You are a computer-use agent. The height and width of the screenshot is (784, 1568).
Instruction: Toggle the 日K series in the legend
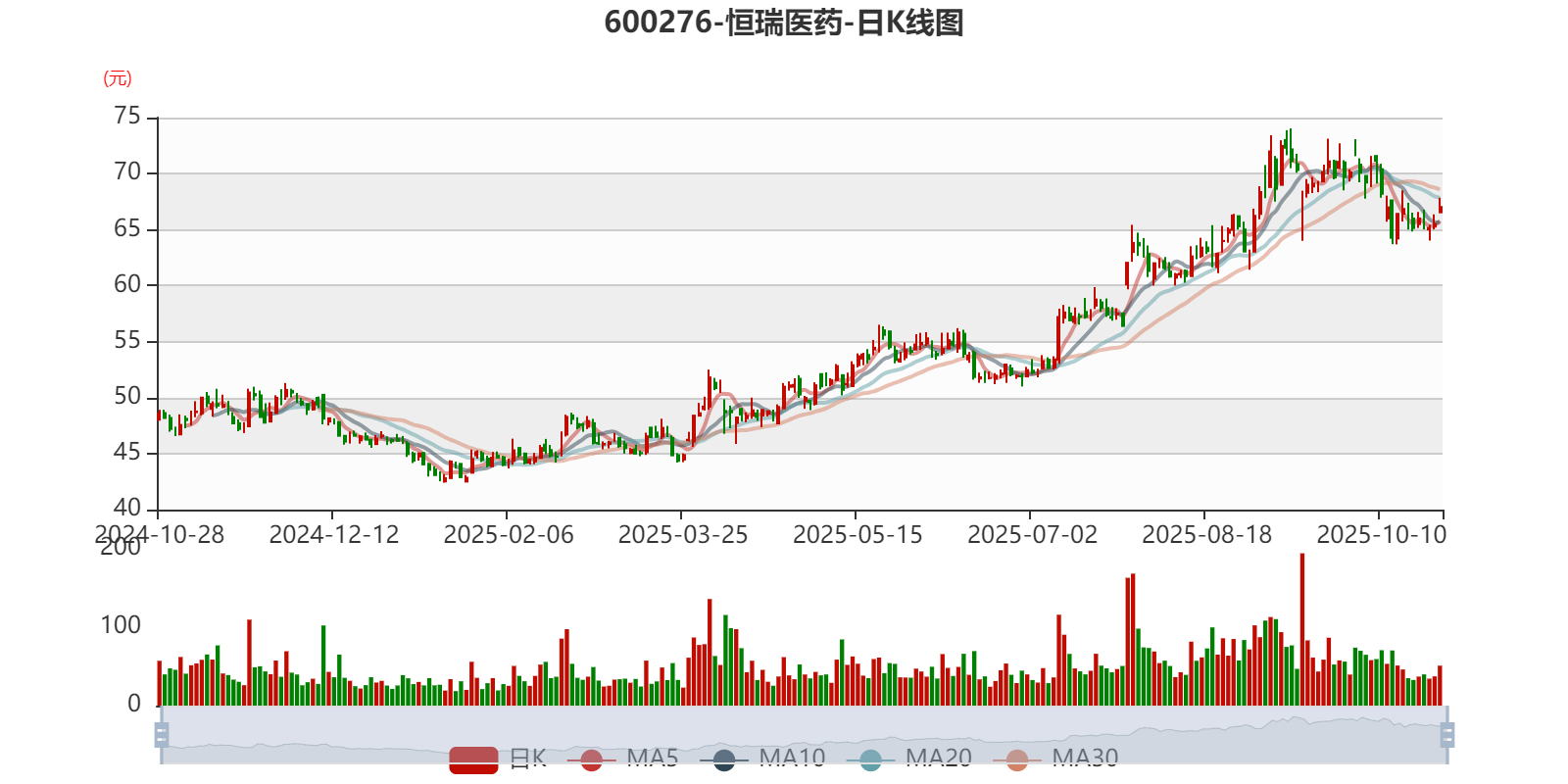tap(498, 759)
